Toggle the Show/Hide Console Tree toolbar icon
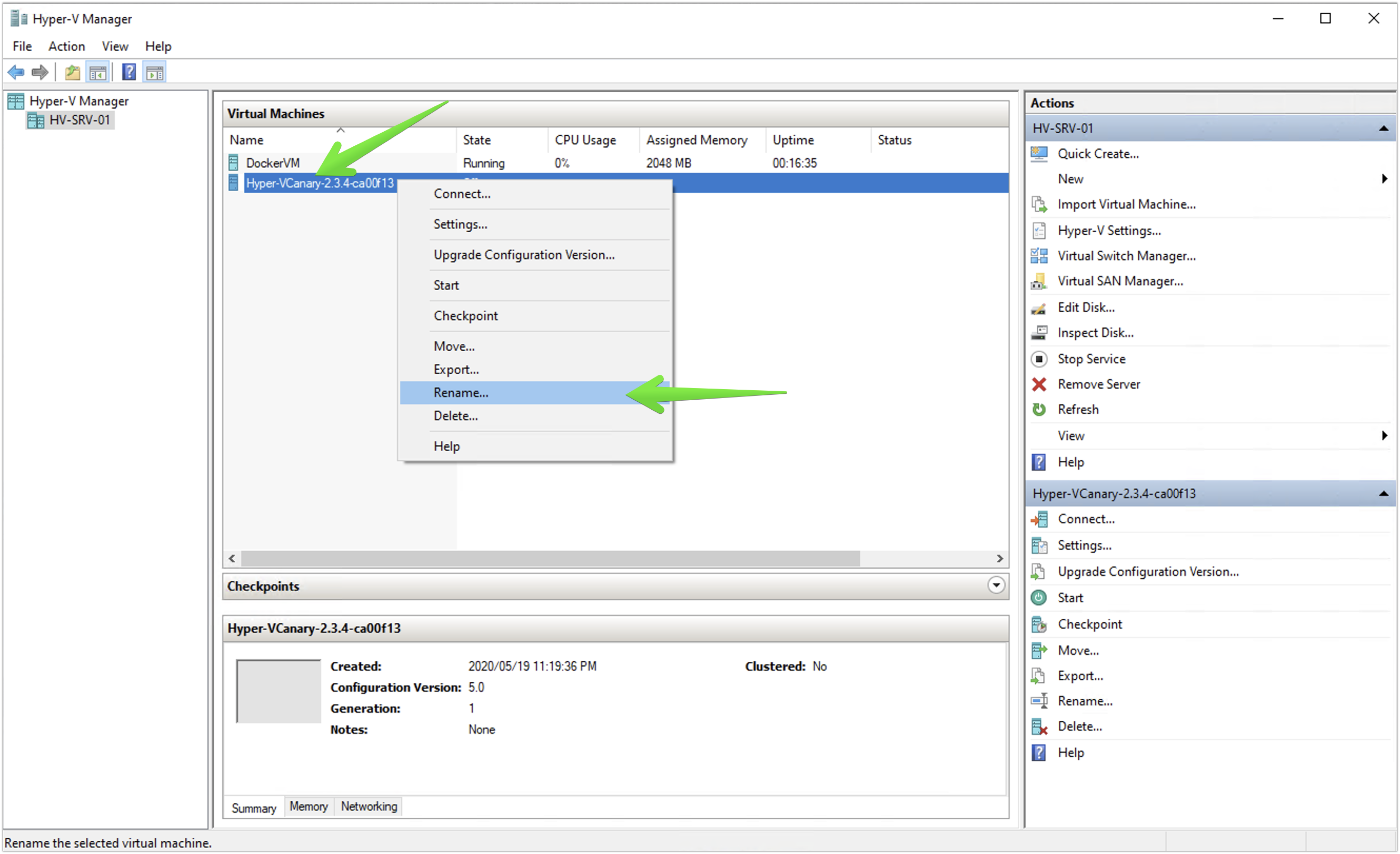The image size is (1400, 854). [98, 73]
